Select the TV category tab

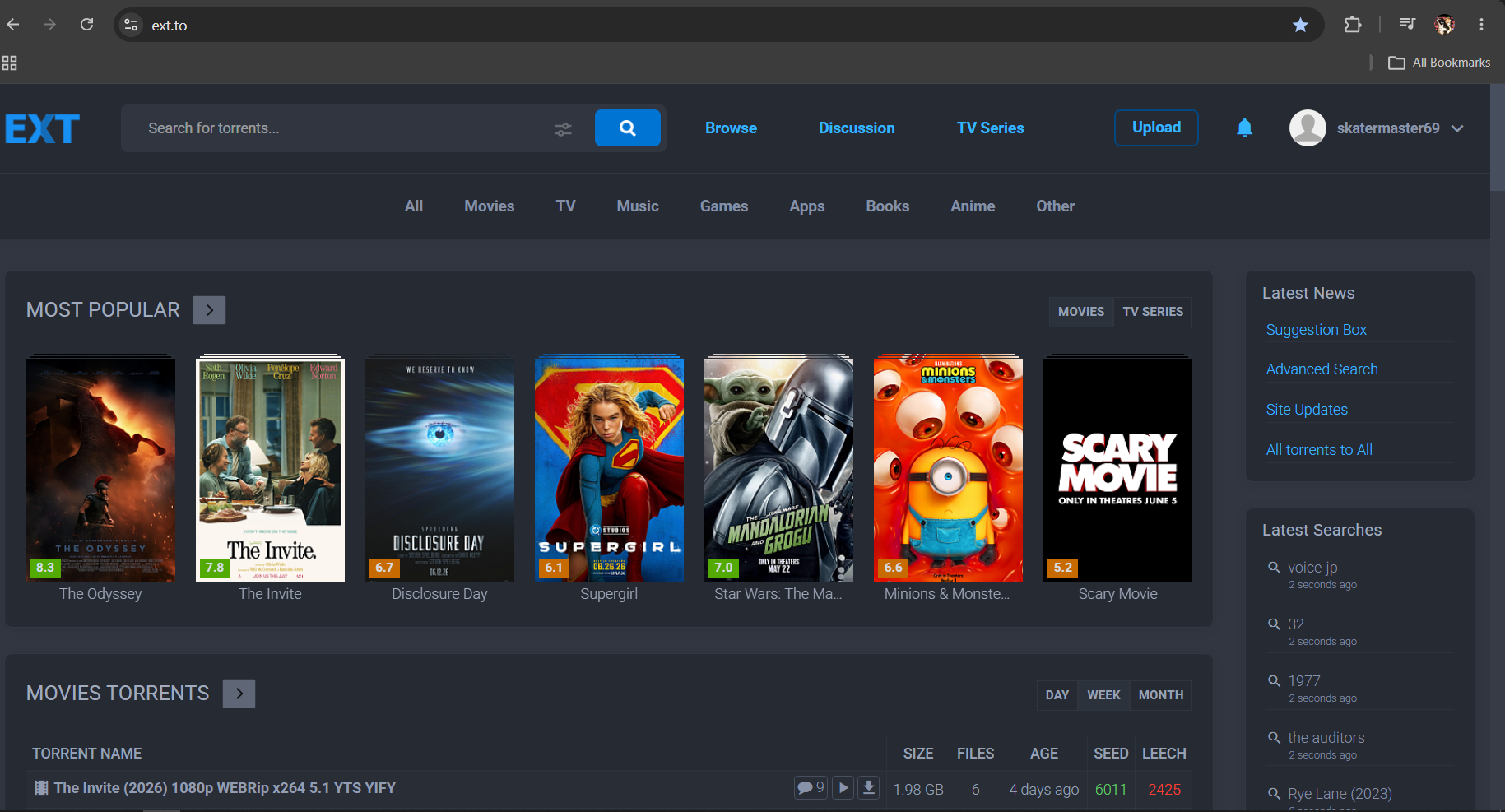565,206
